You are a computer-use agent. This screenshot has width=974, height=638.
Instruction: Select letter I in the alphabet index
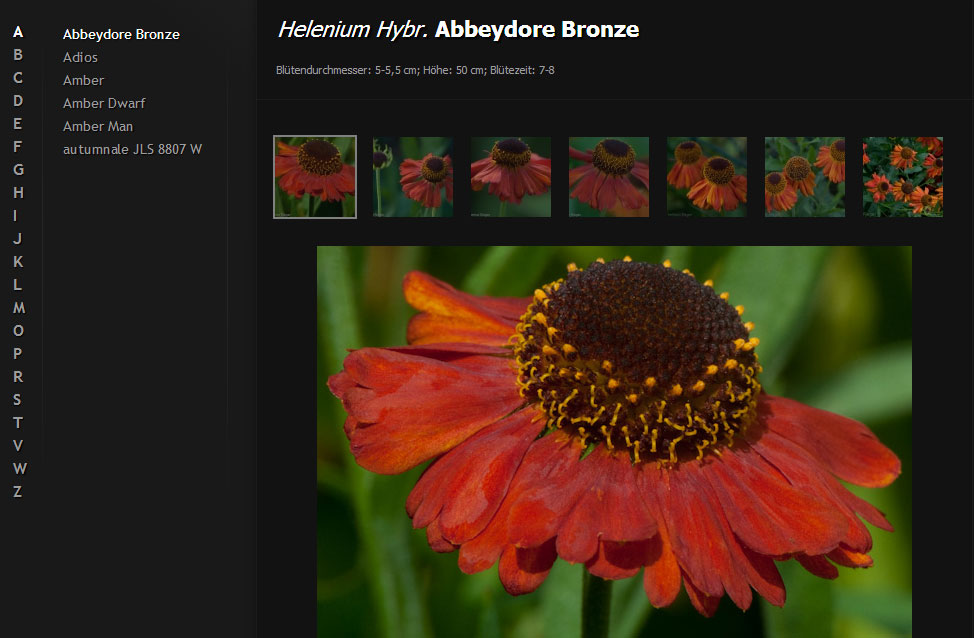16,216
